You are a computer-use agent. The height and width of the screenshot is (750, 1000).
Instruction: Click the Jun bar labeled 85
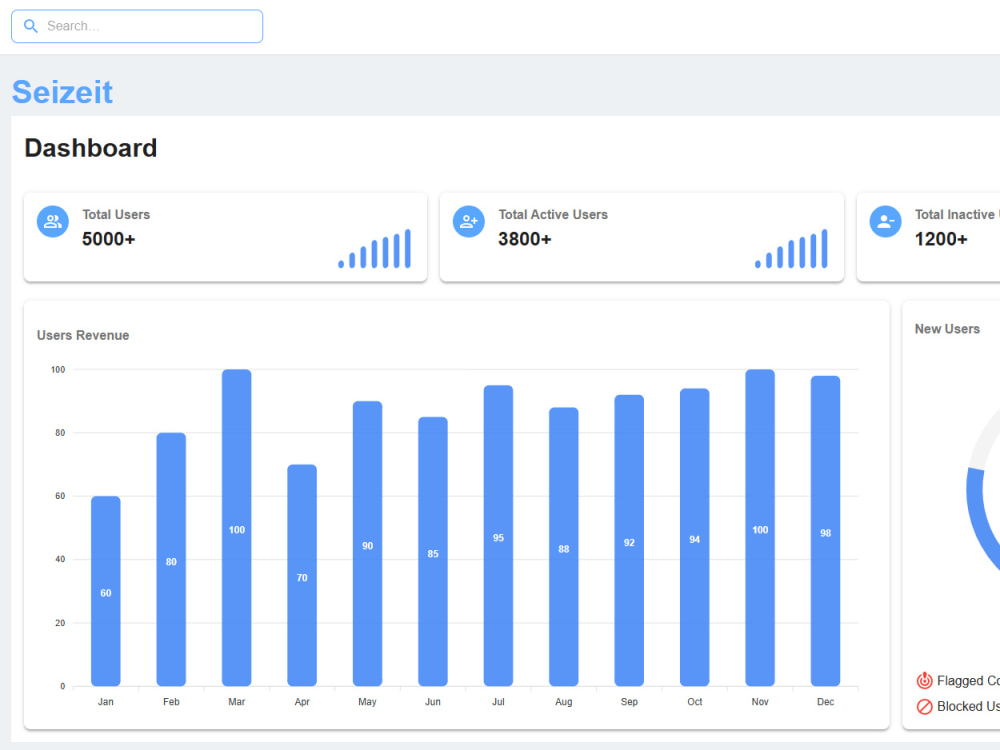[x=433, y=552]
